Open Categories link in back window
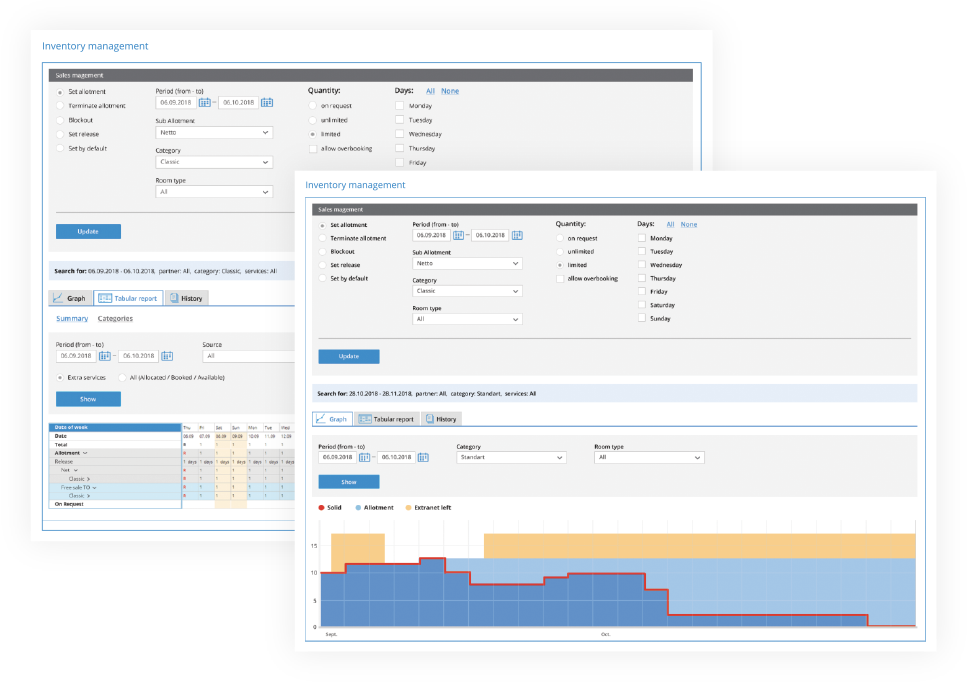 pos(115,319)
